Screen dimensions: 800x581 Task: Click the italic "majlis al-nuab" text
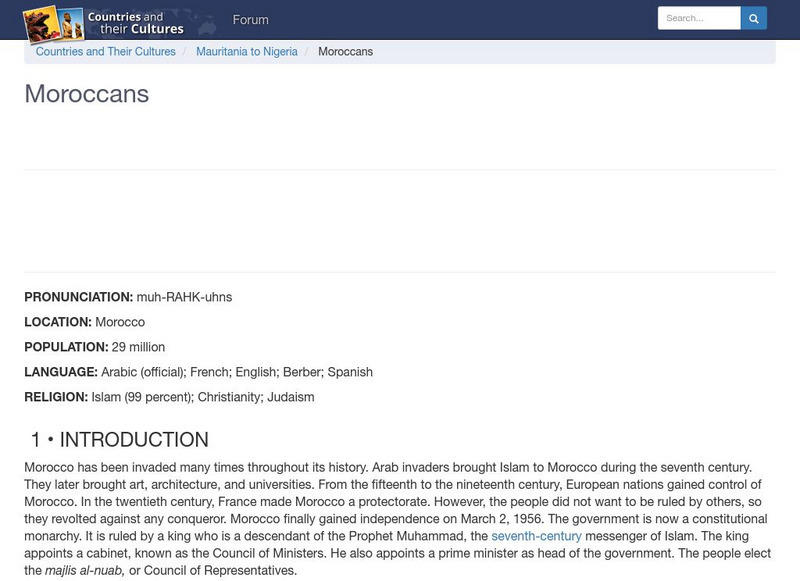(x=85, y=571)
